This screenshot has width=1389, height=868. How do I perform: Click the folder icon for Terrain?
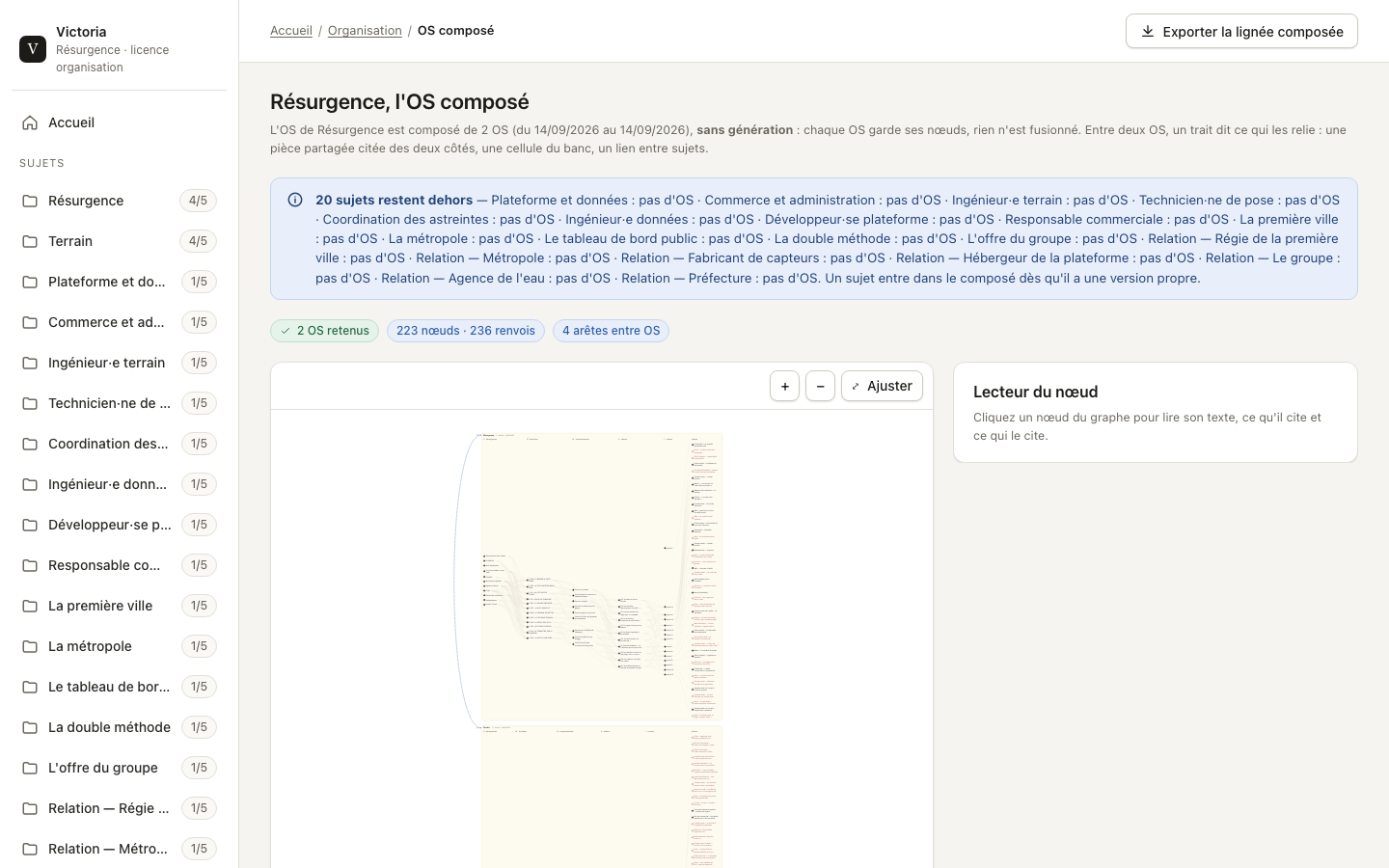click(30, 241)
